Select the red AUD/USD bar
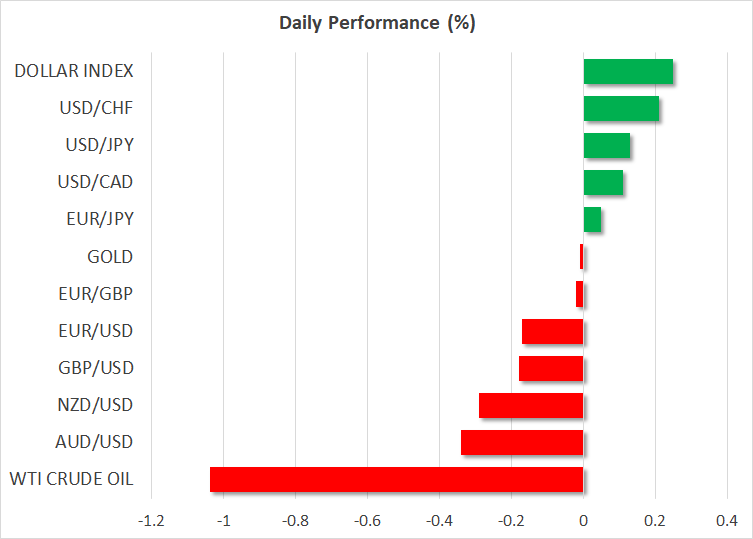The image size is (753, 539). 521,442
